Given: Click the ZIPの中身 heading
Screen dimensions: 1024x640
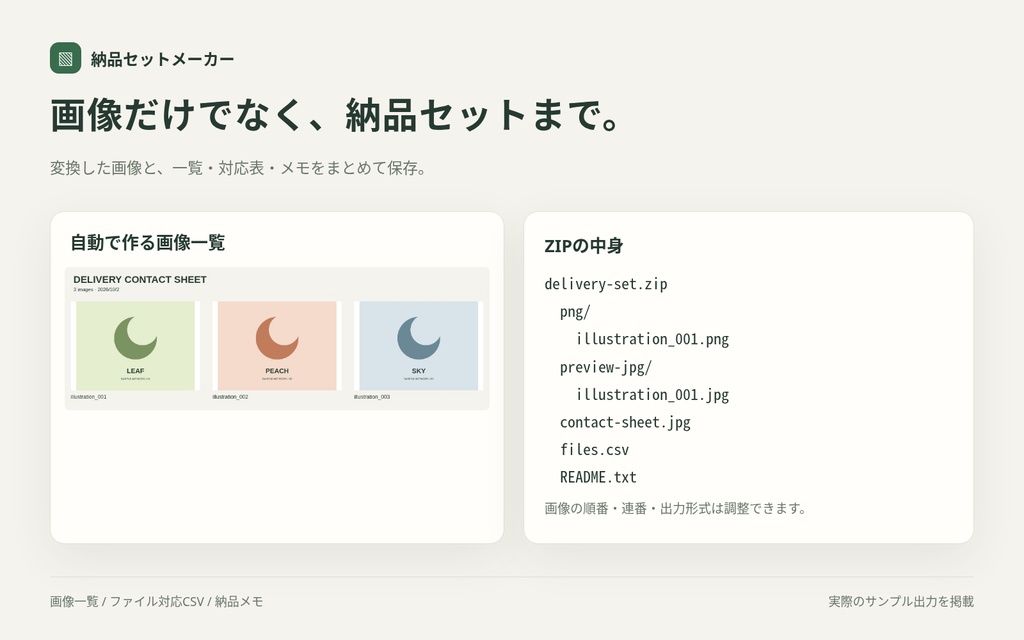Looking at the screenshot, I should click(584, 246).
